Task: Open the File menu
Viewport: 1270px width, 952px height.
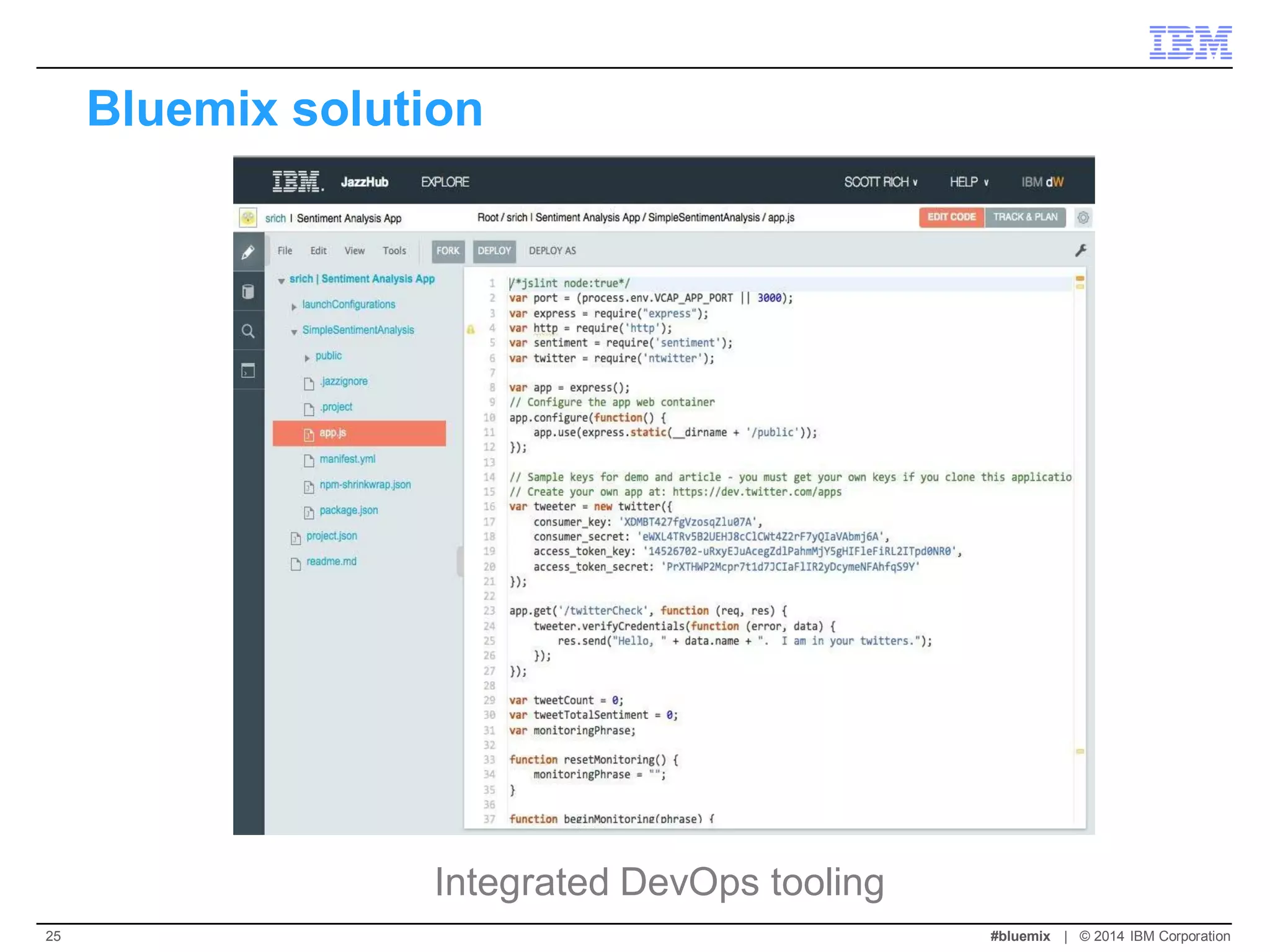Action: [285, 250]
